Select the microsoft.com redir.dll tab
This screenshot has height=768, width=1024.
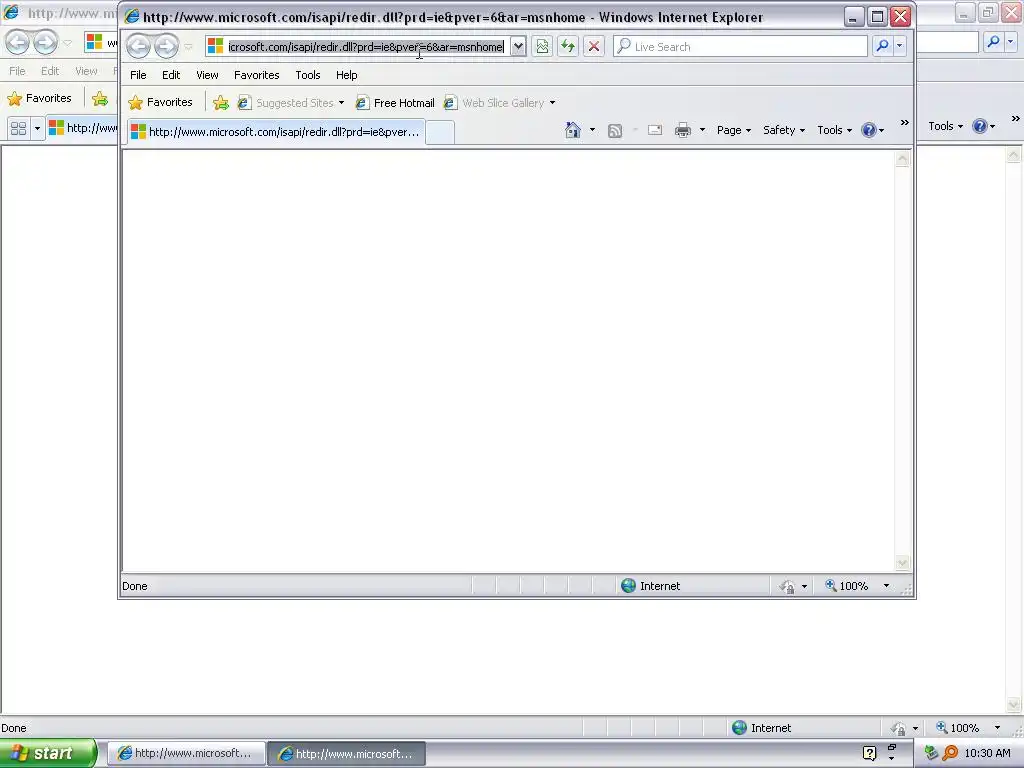[x=276, y=132]
